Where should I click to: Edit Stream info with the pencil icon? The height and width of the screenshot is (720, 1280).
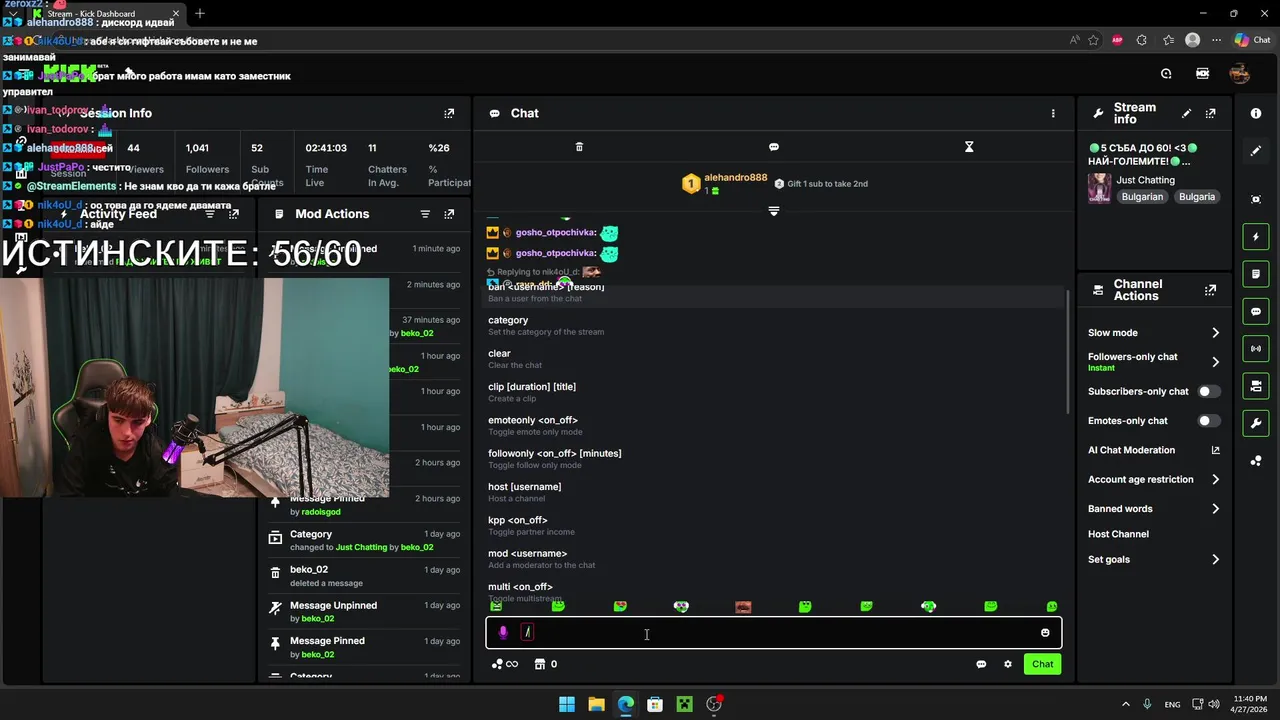pos(1187,114)
